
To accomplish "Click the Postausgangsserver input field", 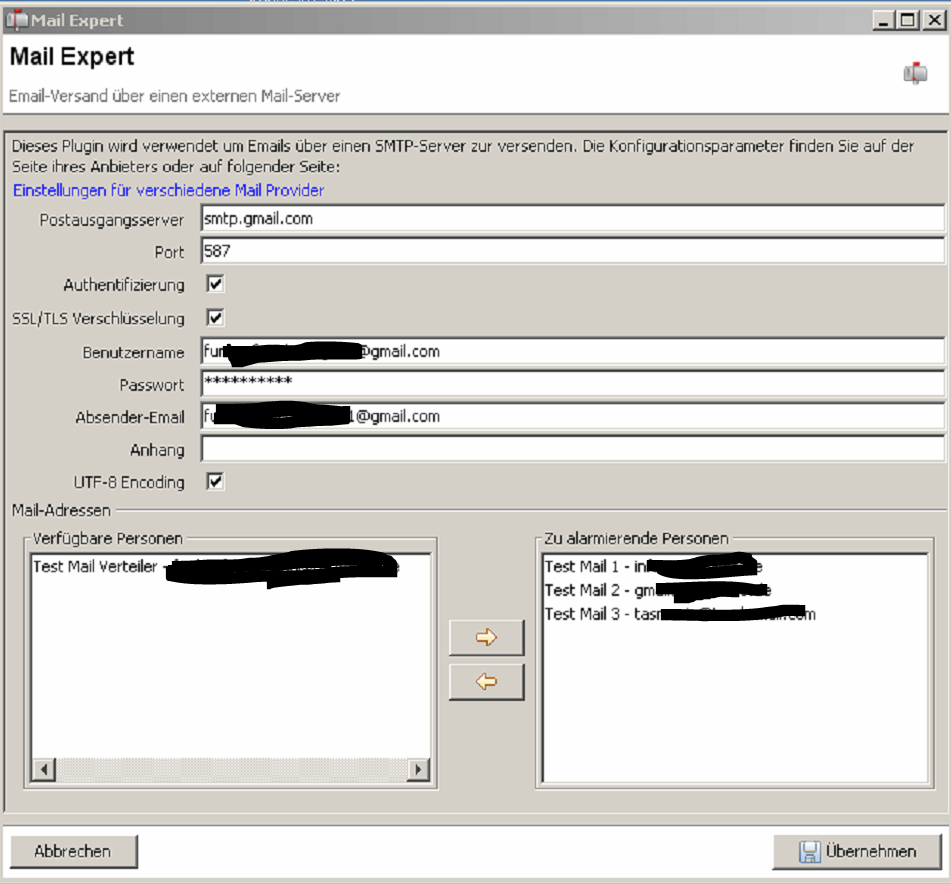I will [572, 218].
